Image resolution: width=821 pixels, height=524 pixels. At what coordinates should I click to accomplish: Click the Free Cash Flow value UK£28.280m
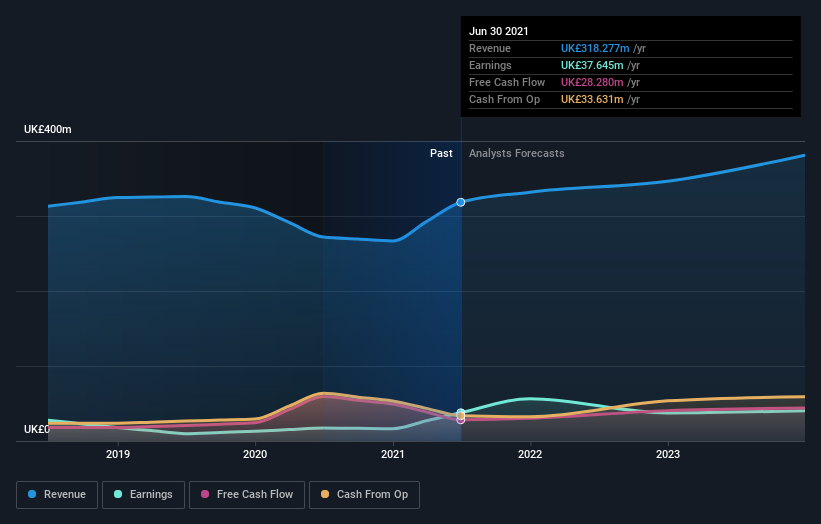pyautogui.click(x=592, y=82)
